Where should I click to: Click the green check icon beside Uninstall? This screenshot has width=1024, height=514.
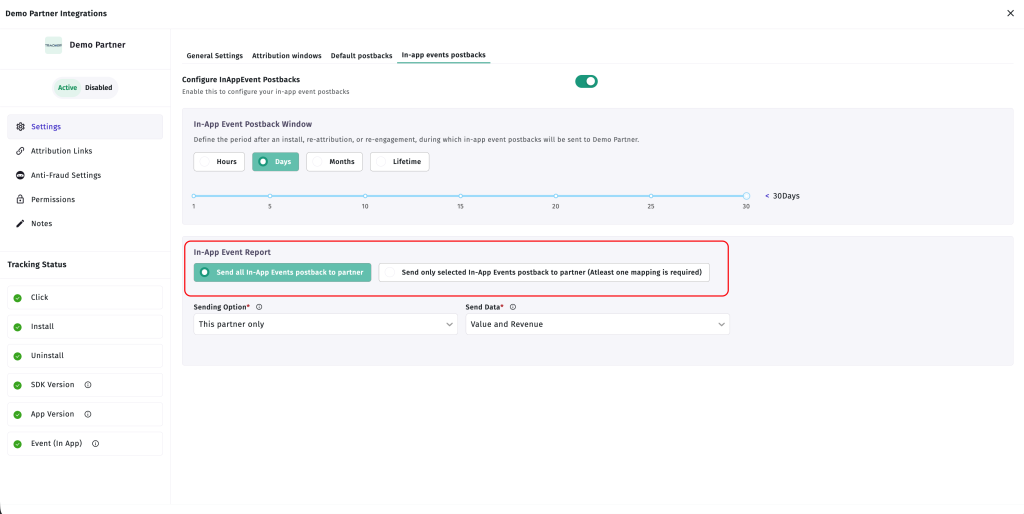(18, 356)
